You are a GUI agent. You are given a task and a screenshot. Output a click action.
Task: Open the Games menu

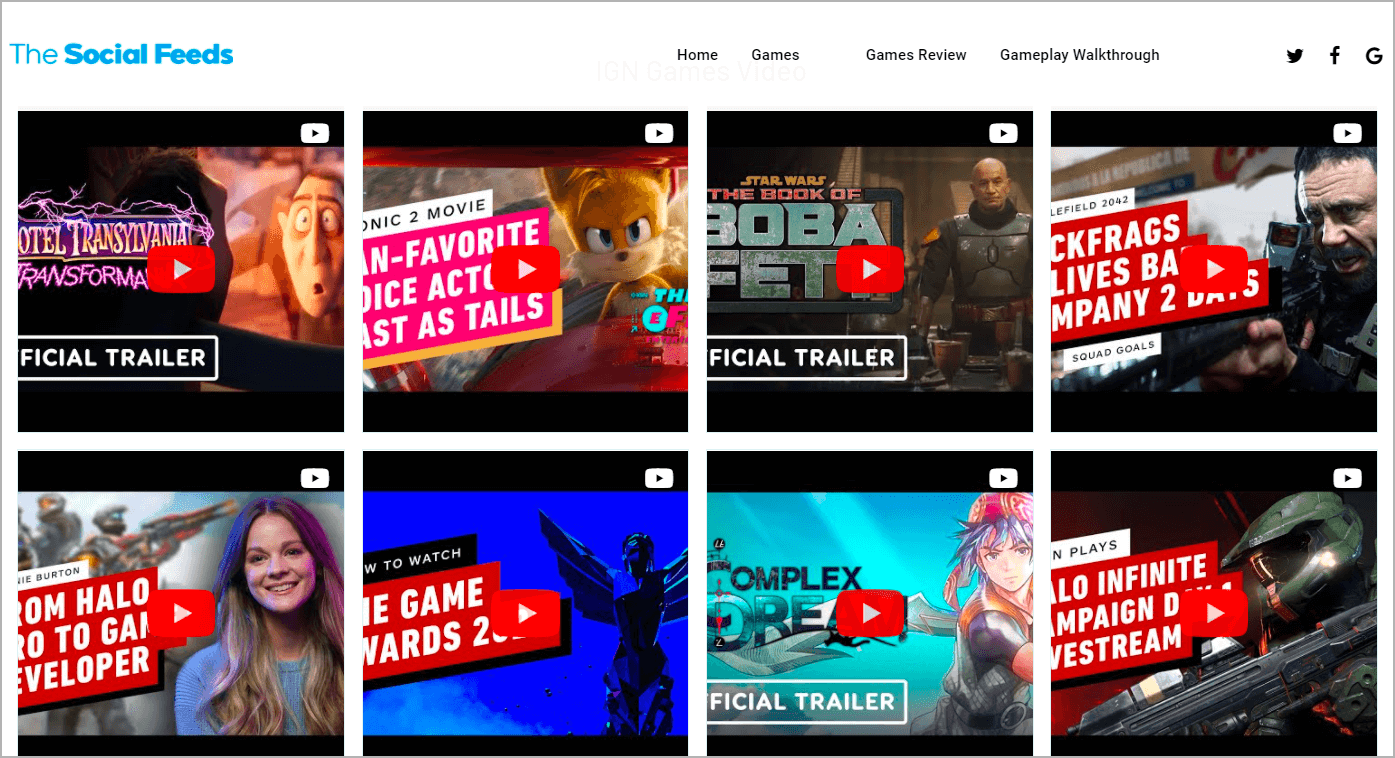775,55
